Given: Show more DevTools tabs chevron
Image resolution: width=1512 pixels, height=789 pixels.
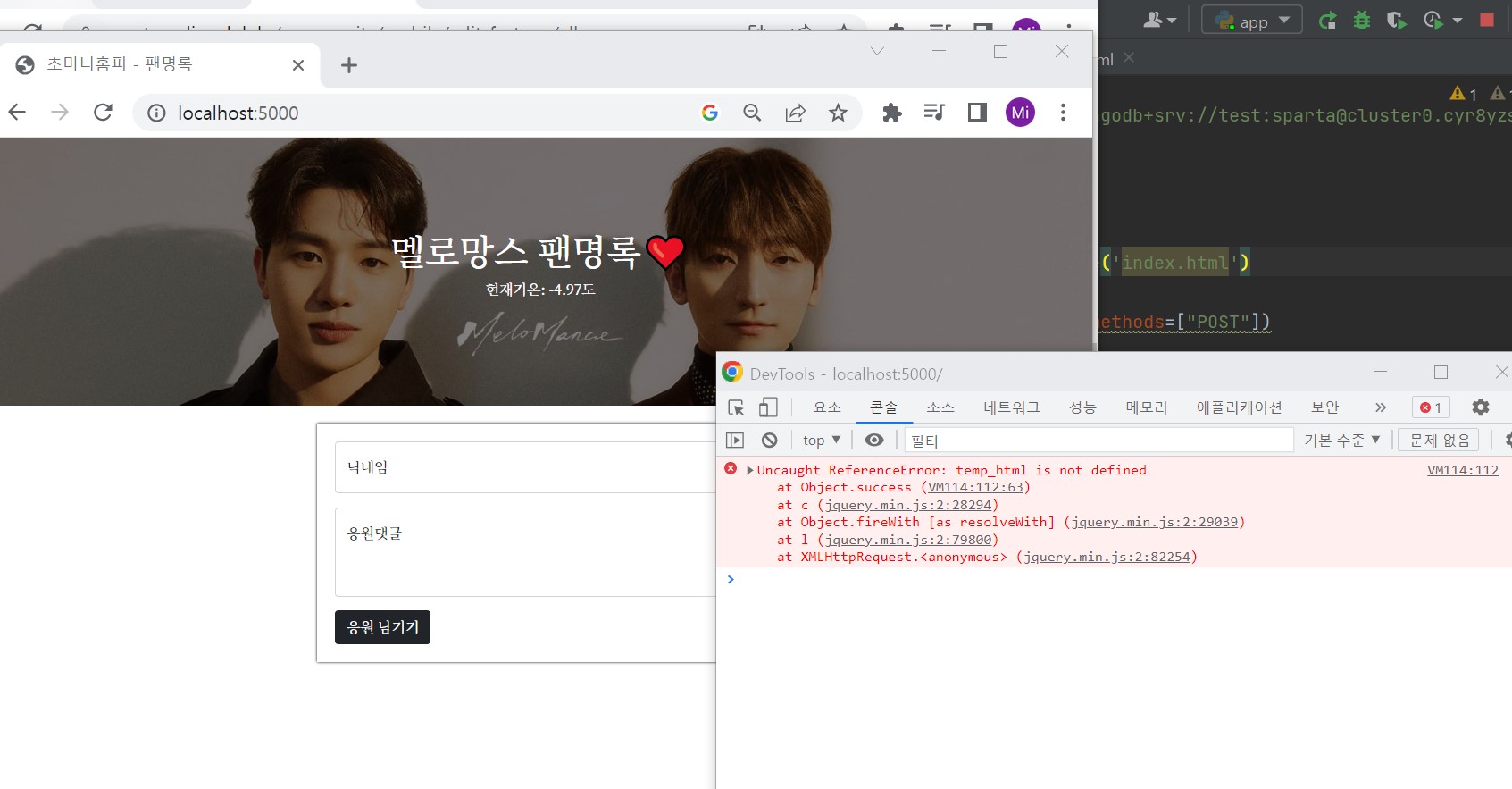Looking at the screenshot, I should click(1381, 407).
